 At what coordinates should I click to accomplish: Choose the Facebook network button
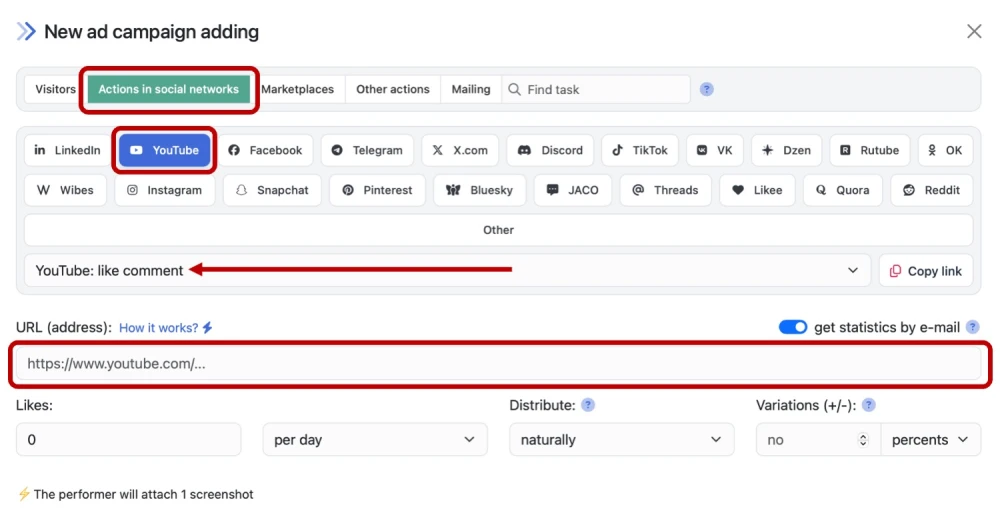[x=265, y=150]
